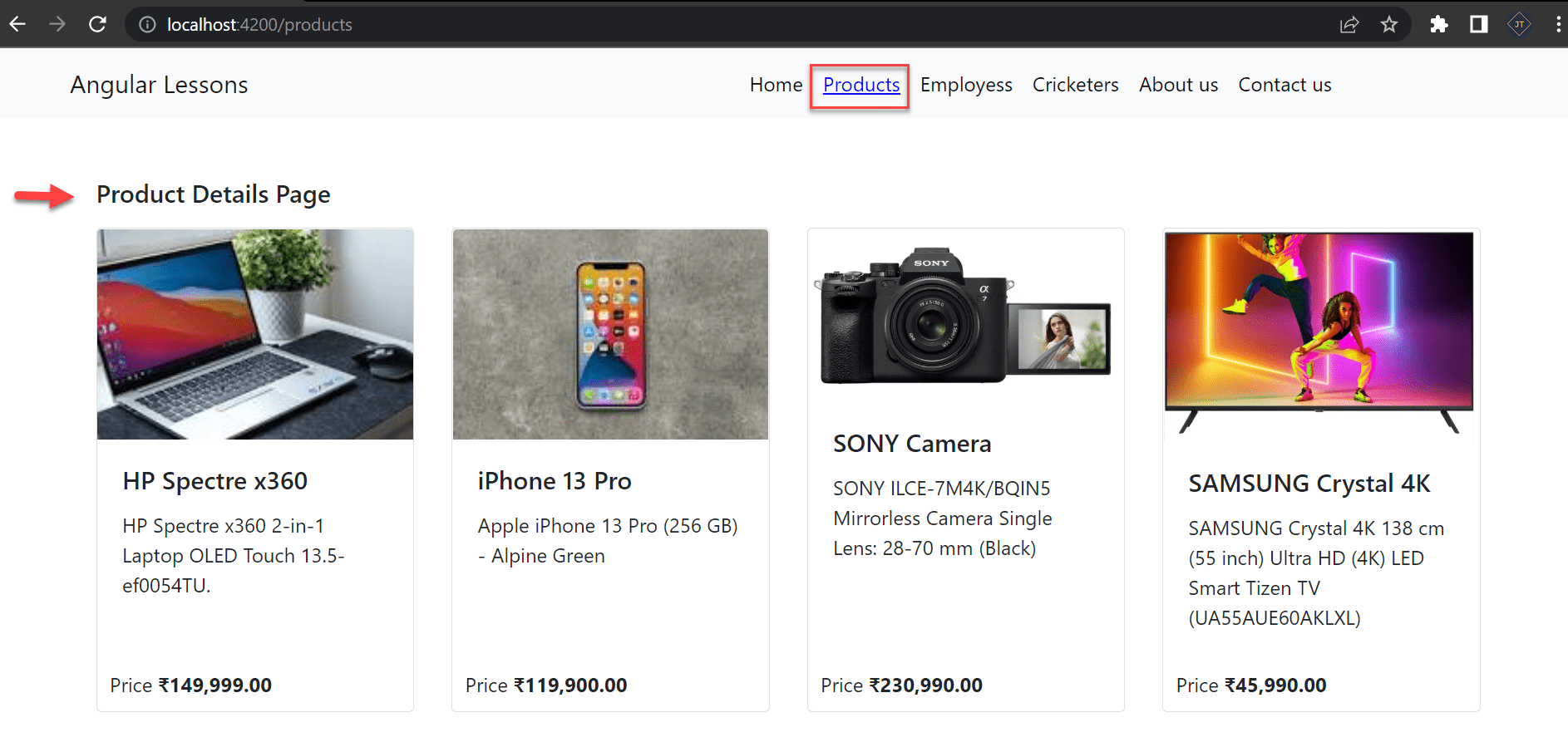Open the Extensions puzzle icon
The image size is (1568, 737).
pos(1439,25)
